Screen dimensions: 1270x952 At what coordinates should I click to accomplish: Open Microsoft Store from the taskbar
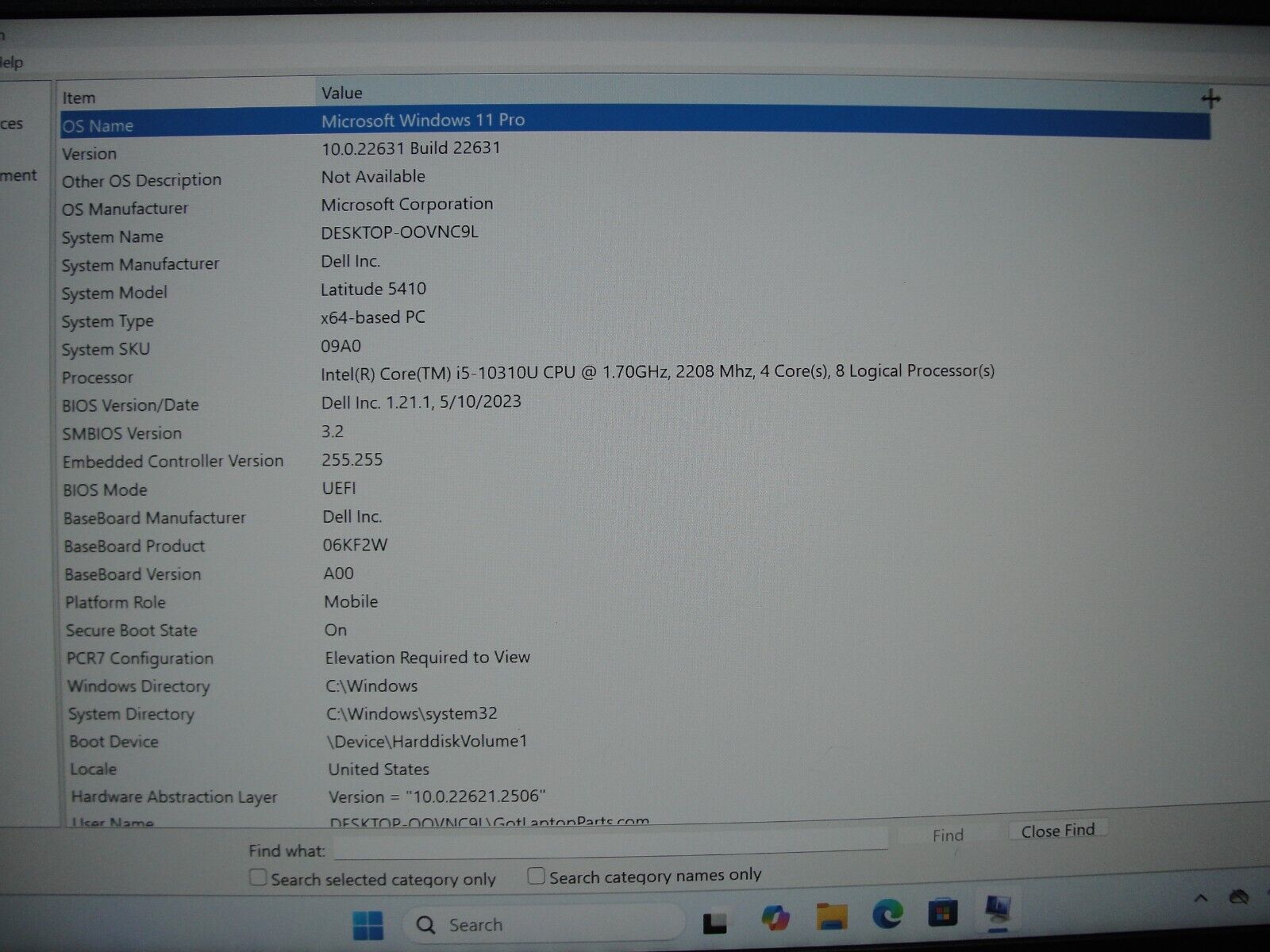(x=942, y=912)
